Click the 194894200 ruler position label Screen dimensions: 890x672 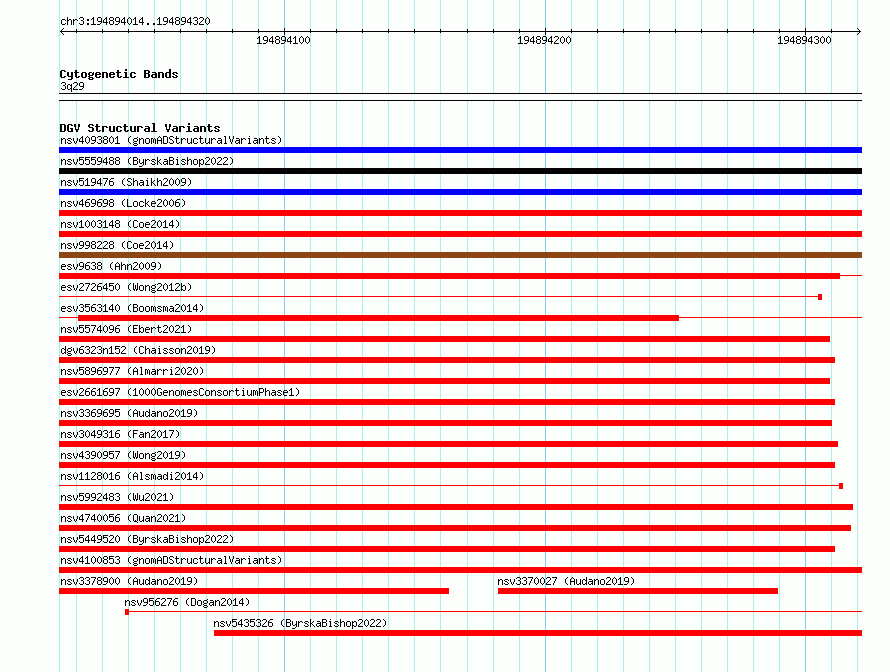544,40
